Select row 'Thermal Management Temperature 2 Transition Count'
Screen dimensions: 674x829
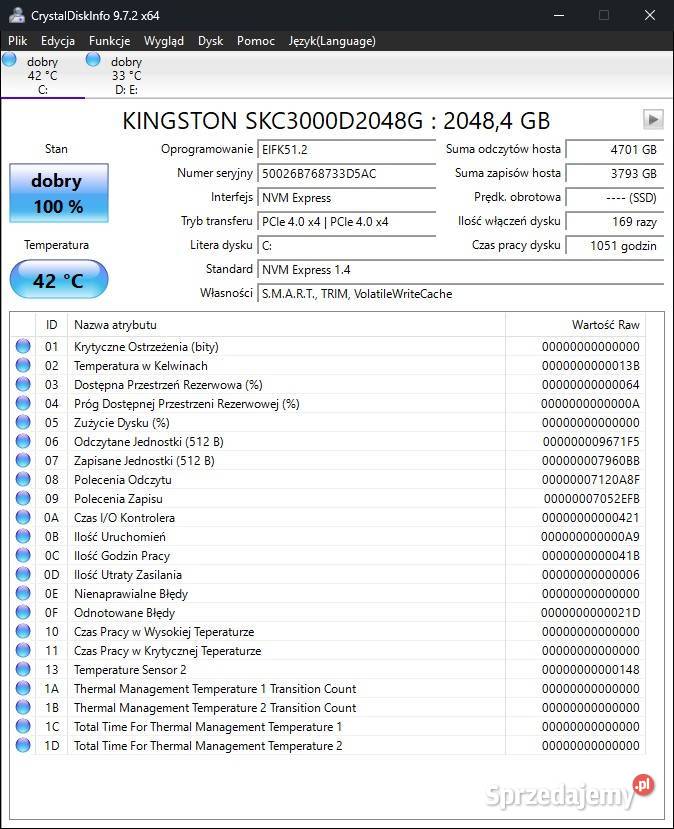point(328,707)
